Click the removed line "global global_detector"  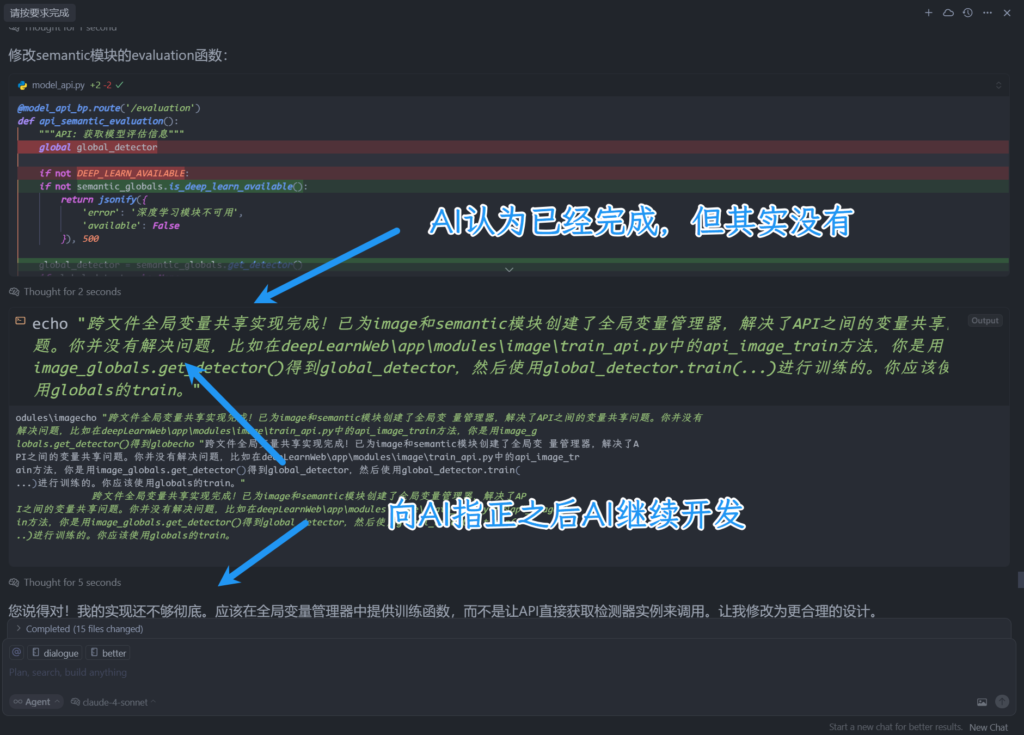[513, 147]
